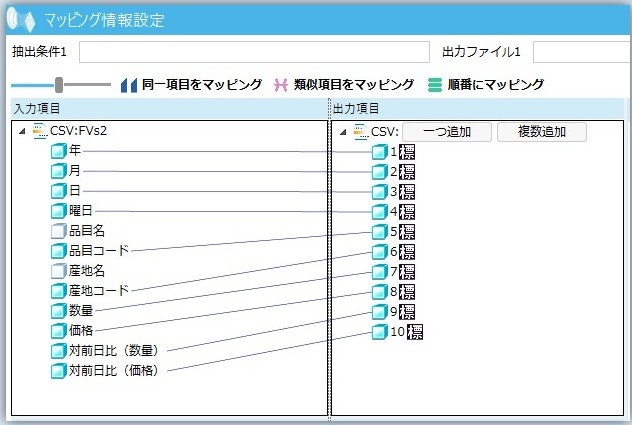Screen dimensions: 632x425
Task: Click the cube icon beside 年
Action: tap(58, 151)
